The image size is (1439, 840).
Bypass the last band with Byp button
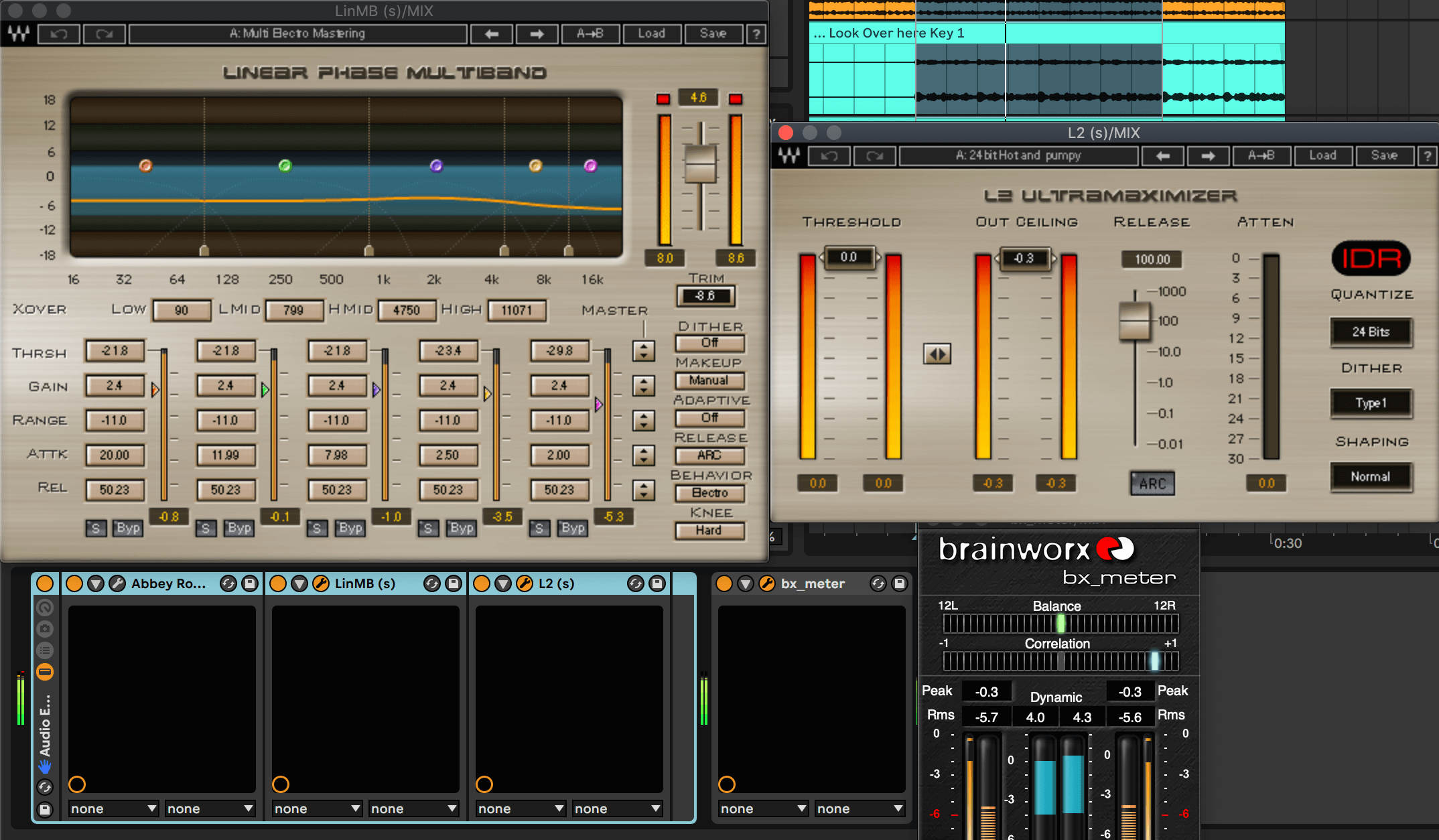point(573,528)
